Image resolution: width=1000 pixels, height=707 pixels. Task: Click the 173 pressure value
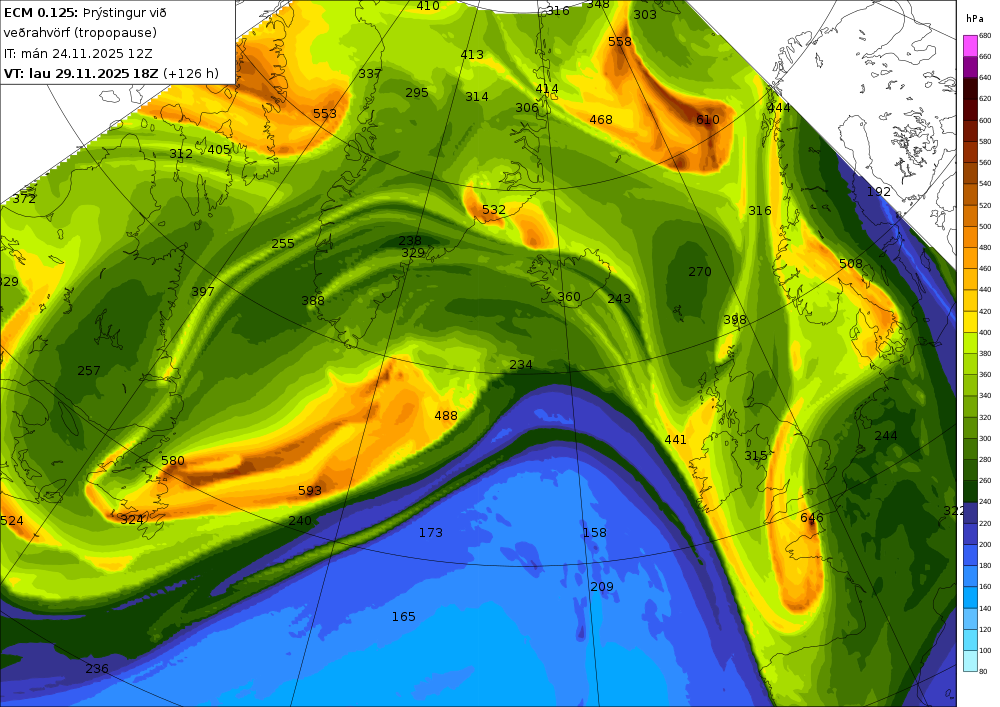[430, 532]
